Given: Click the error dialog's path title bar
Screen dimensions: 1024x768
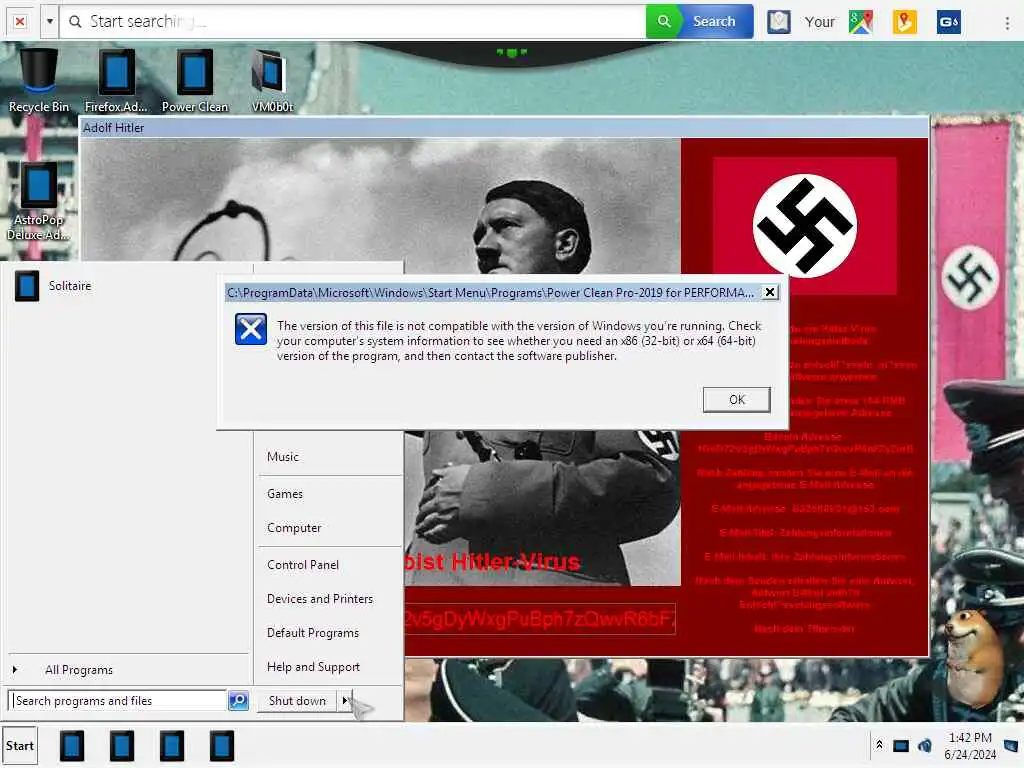Looking at the screenshot, I should [x=490, y=293].
